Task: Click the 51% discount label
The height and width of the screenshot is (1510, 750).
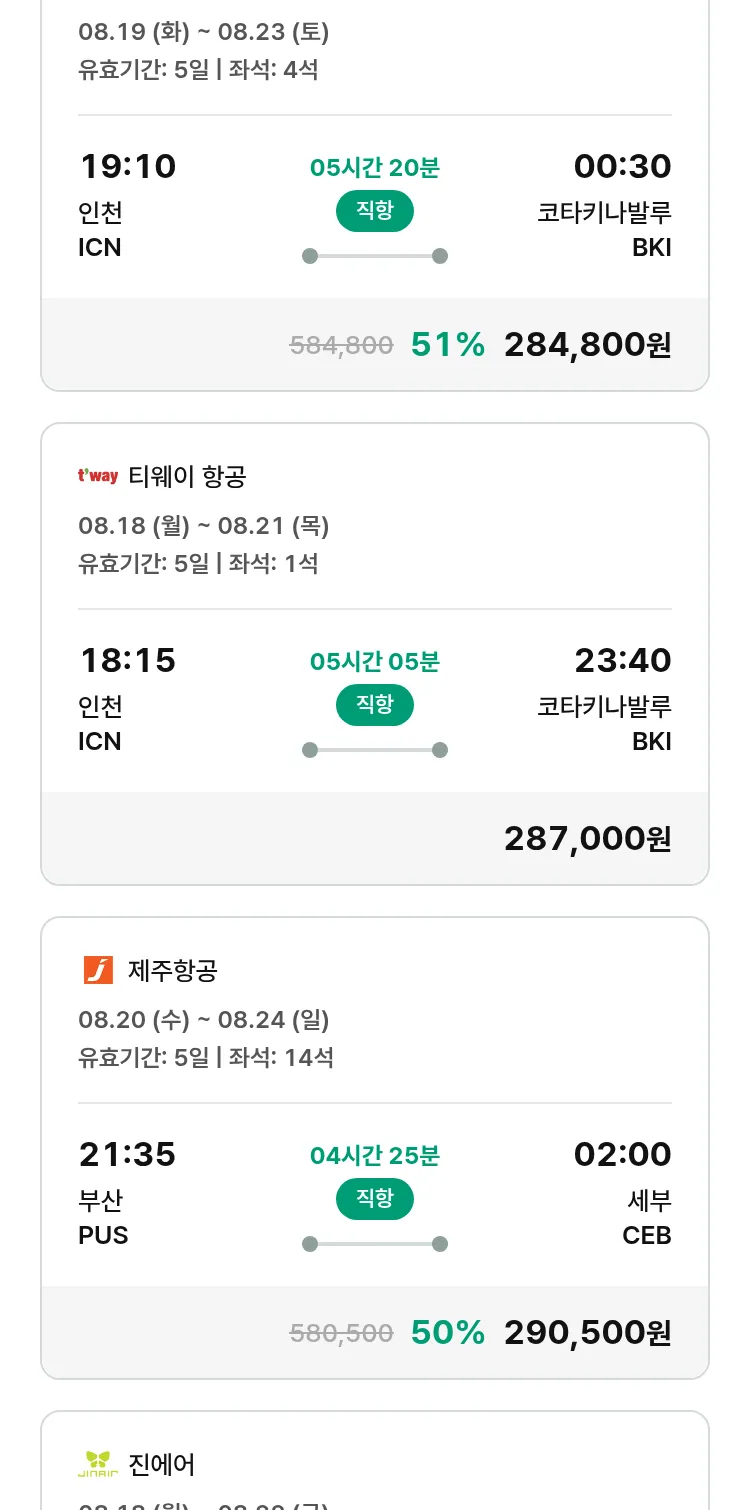Action: pyautogui.click(x=447, y=345)
